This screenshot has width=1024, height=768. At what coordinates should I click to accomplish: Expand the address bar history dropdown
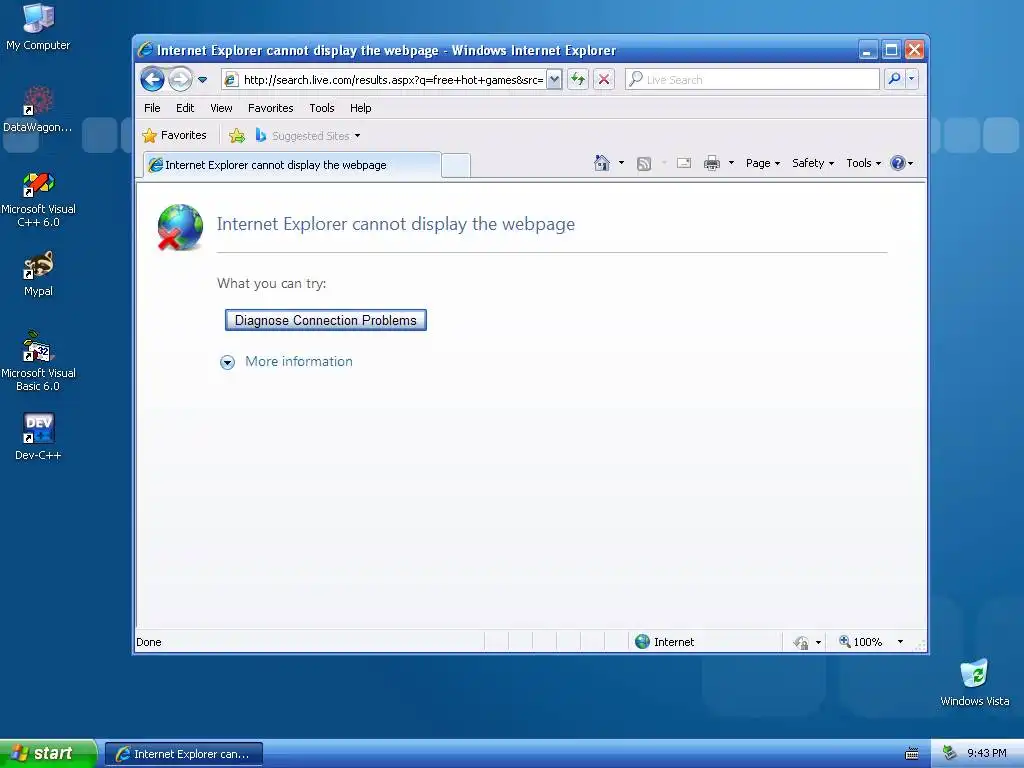pos(554,80)
